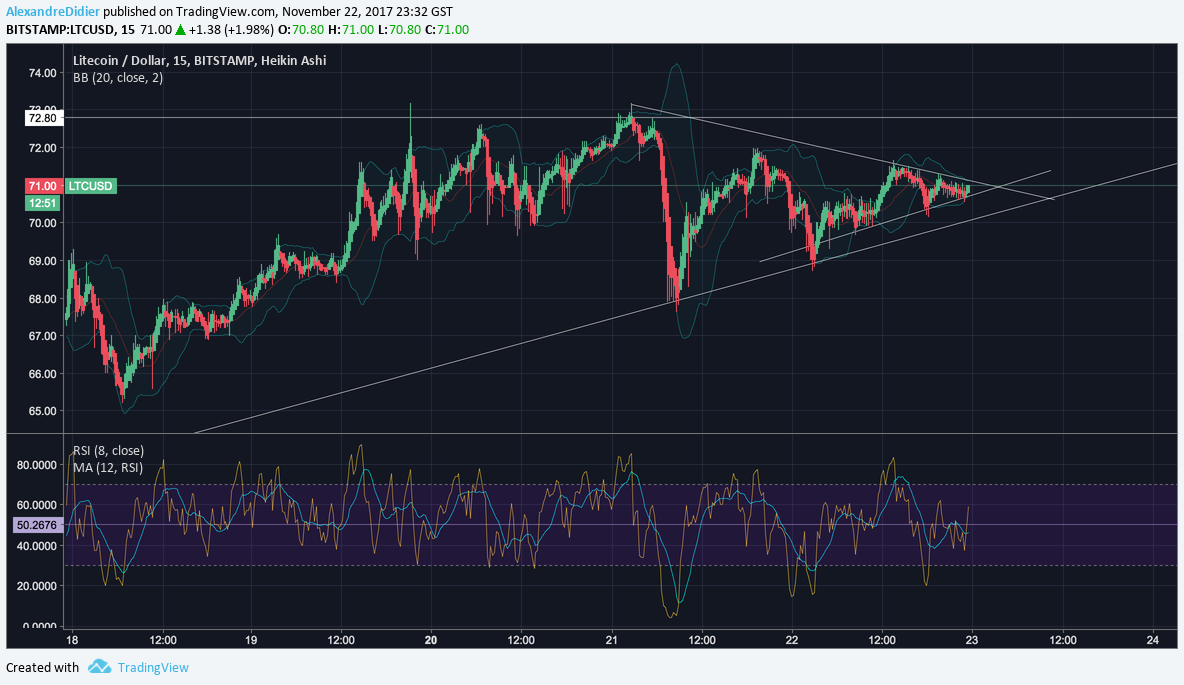This screenshot has width=1184, height=685.
Task: Click the 12:51 bar countdown label
Action: click(x=42, y=203)
